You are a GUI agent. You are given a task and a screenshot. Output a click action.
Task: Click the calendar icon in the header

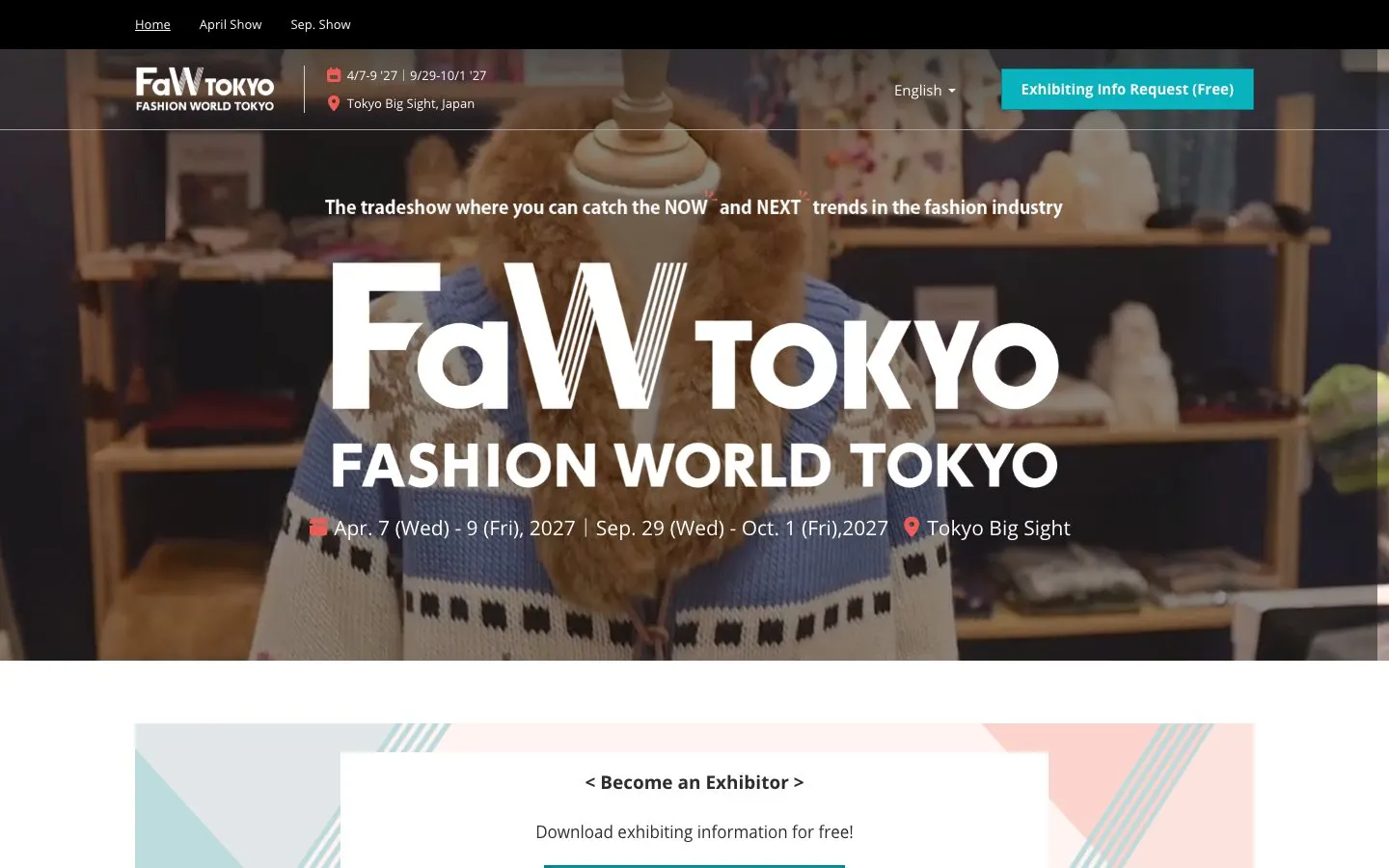tap(334, 75)
